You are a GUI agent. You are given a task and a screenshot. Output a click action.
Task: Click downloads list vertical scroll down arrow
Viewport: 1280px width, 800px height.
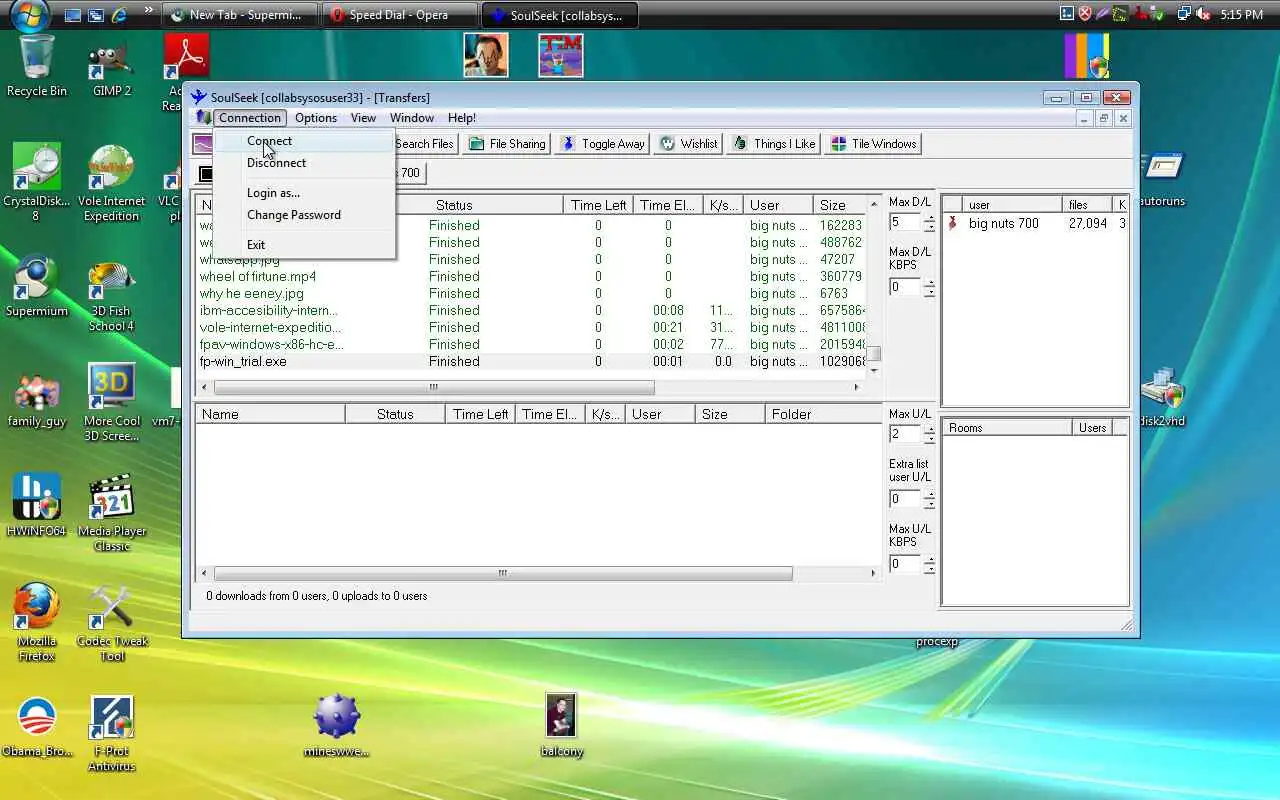874,371
